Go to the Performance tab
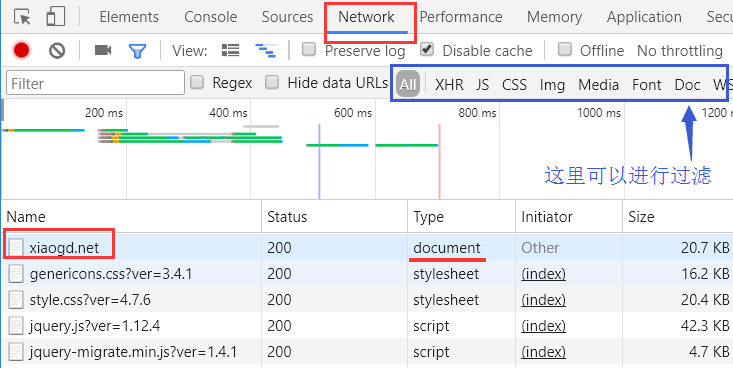733x368 pixels. [x=460, y=17]
